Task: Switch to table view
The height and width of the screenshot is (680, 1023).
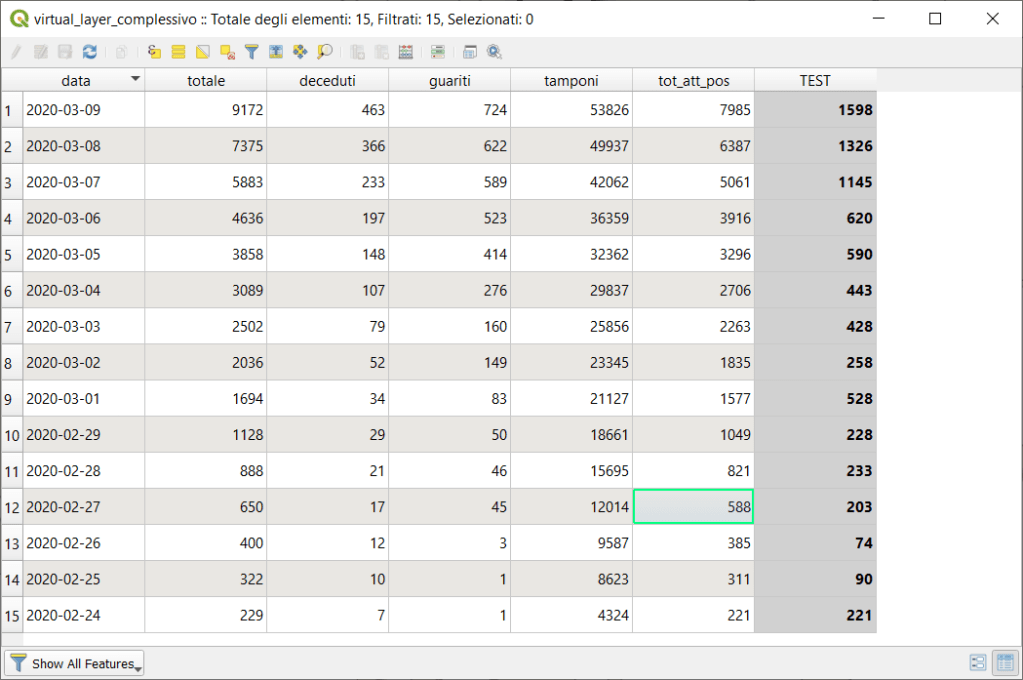Action: [1003, 663]
